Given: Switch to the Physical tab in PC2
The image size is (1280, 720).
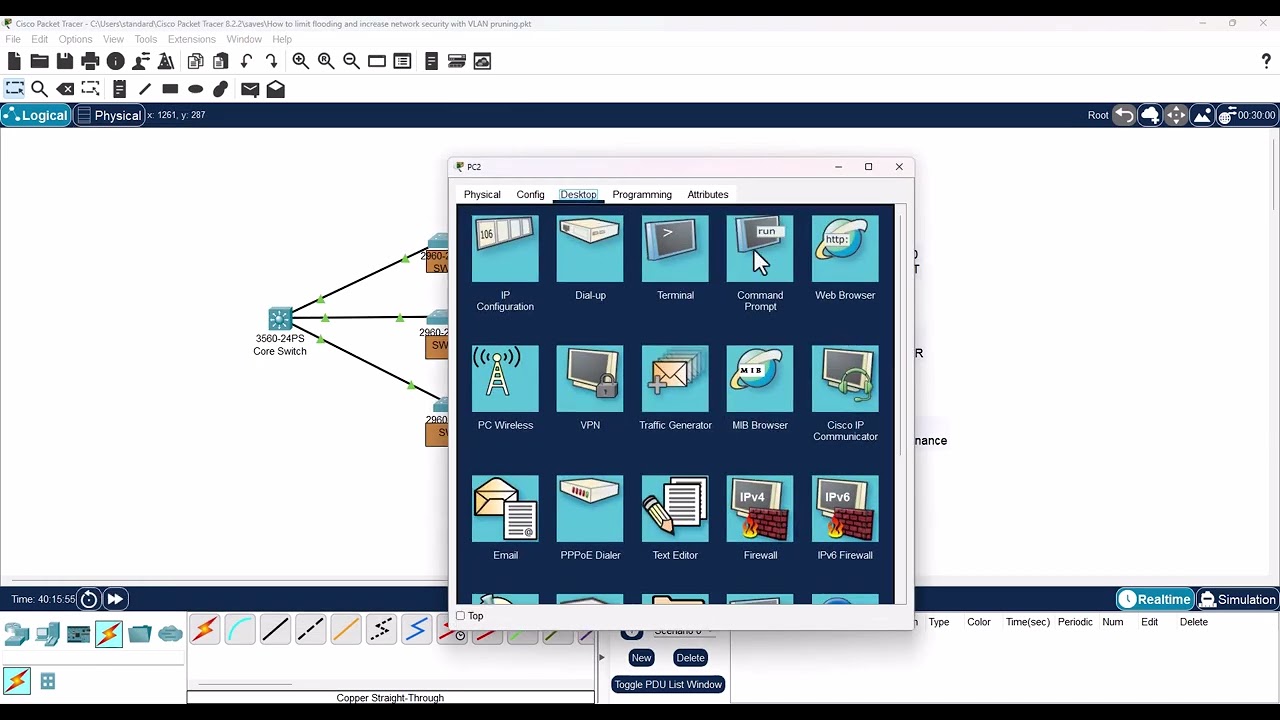Looking at the screenshot, I should coord(482,194).
